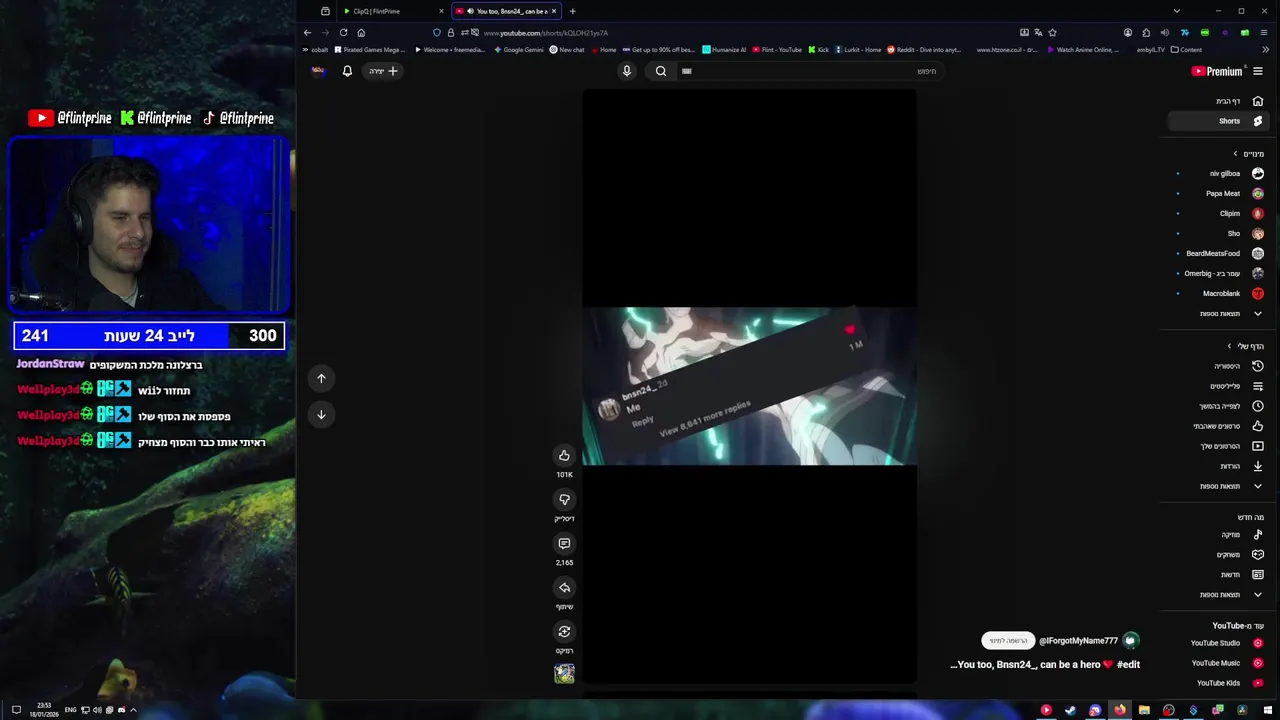Click the #edit hashtag in the title
Viewport: 1280px width, 720px height.
coord(1128,664)
